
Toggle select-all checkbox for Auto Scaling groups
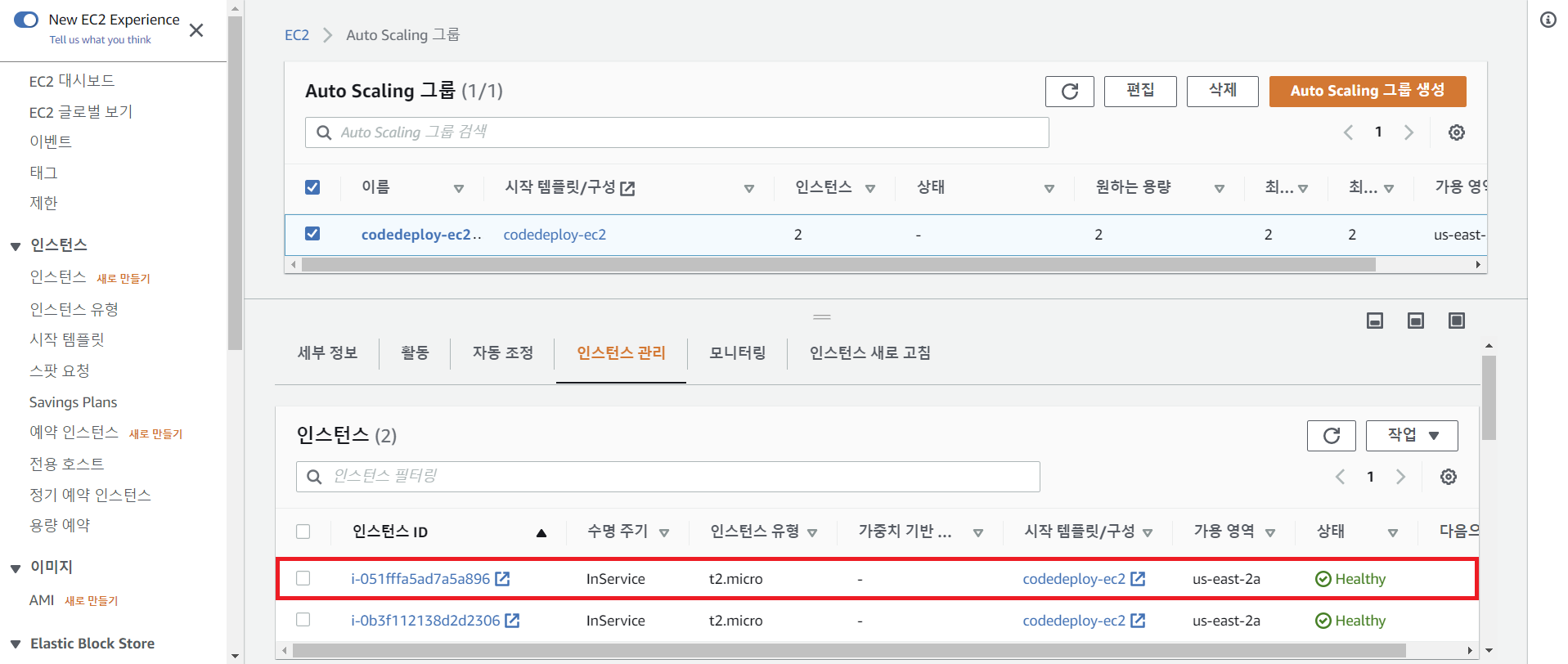[x=312, y=187]
